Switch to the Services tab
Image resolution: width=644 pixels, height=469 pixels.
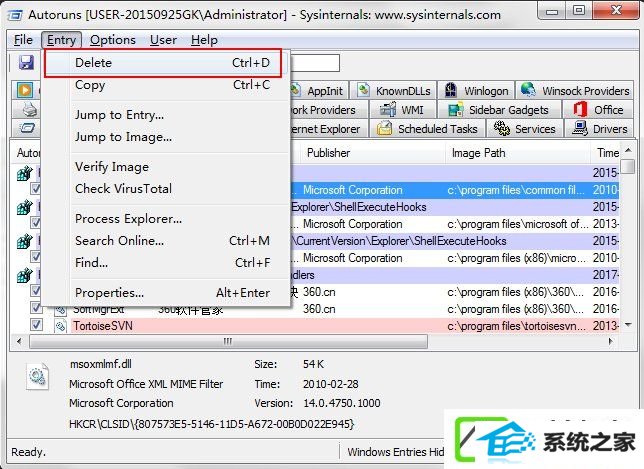click(x=524, y=129)
